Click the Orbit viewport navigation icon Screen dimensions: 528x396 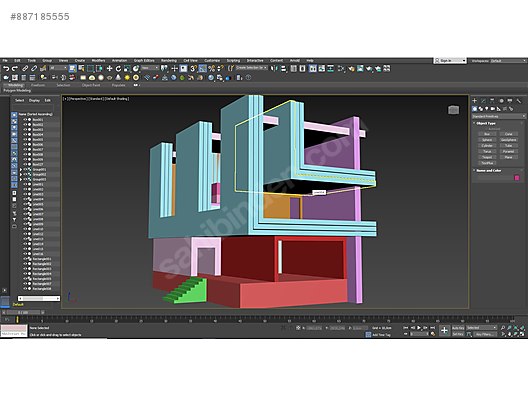516,334
